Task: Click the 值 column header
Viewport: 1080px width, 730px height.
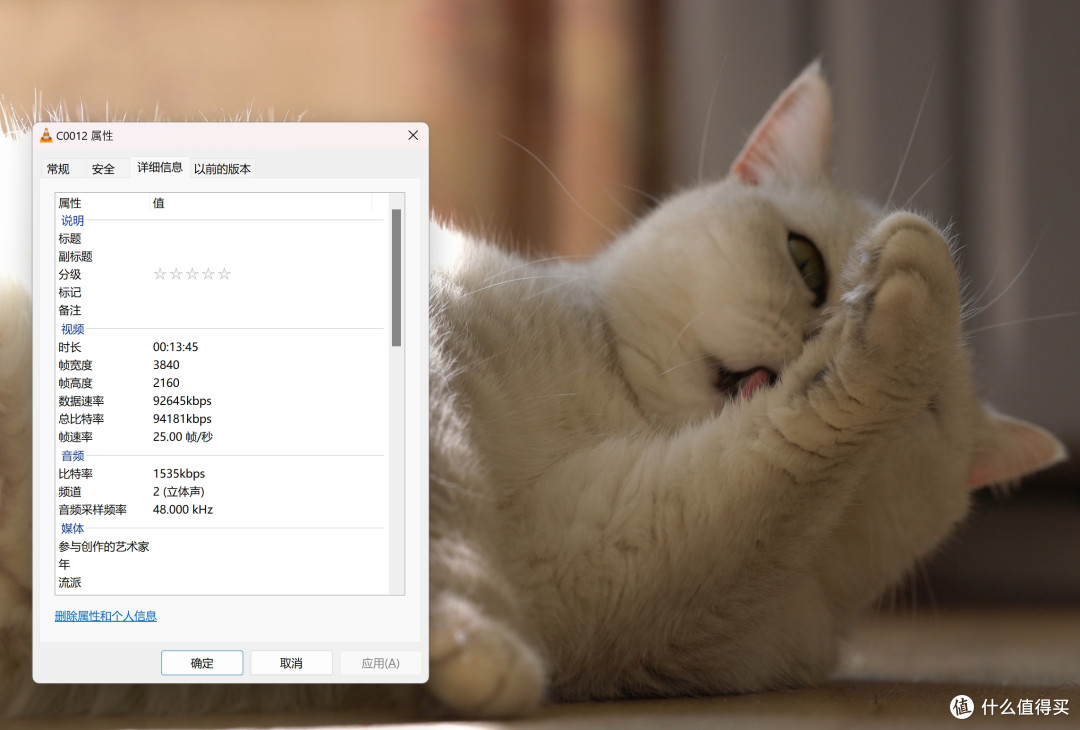Action: (x=261, y=202)
